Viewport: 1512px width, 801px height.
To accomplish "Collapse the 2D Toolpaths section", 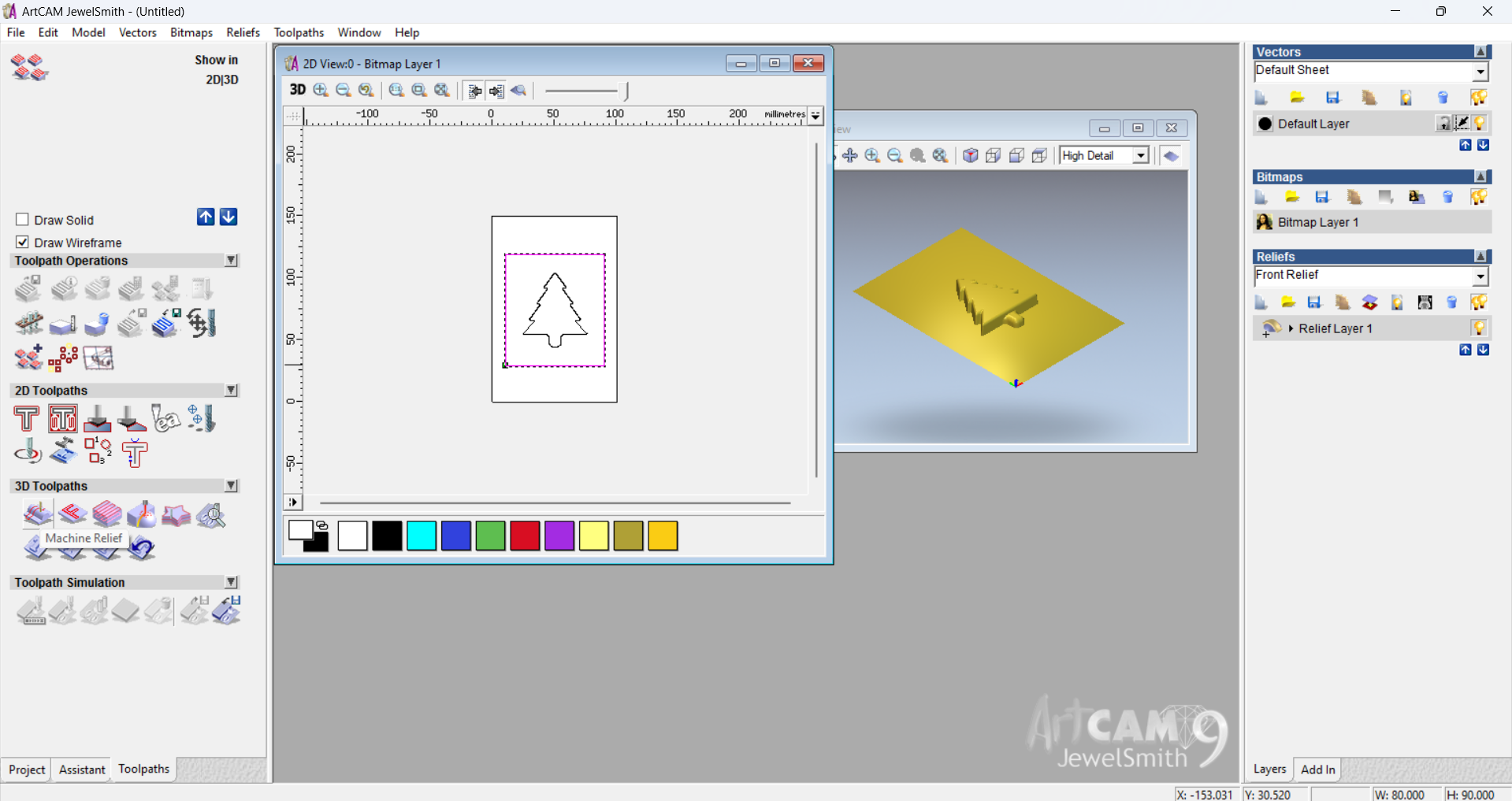I will click(x=232, y=390).
